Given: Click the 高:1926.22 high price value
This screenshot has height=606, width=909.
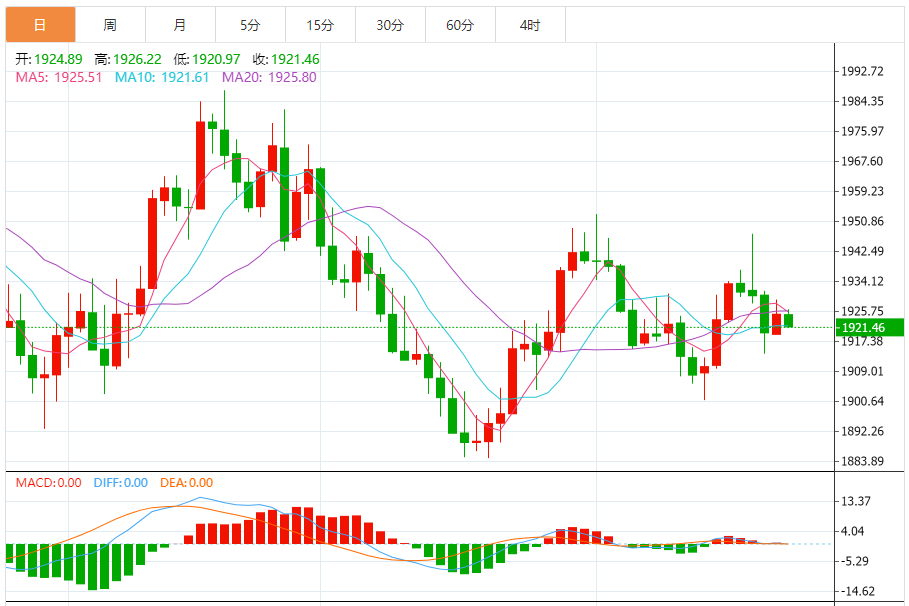Looking at the screenshot, I should 128,59.
